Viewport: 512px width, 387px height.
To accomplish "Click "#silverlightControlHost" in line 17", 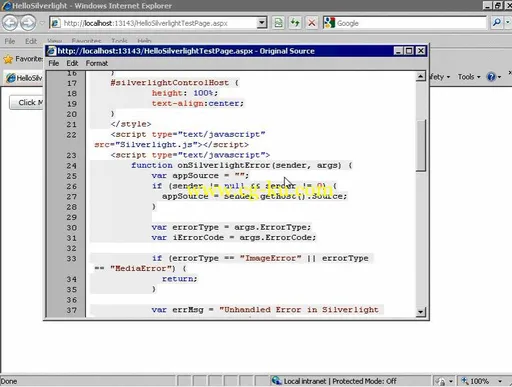I will [170, 83].
